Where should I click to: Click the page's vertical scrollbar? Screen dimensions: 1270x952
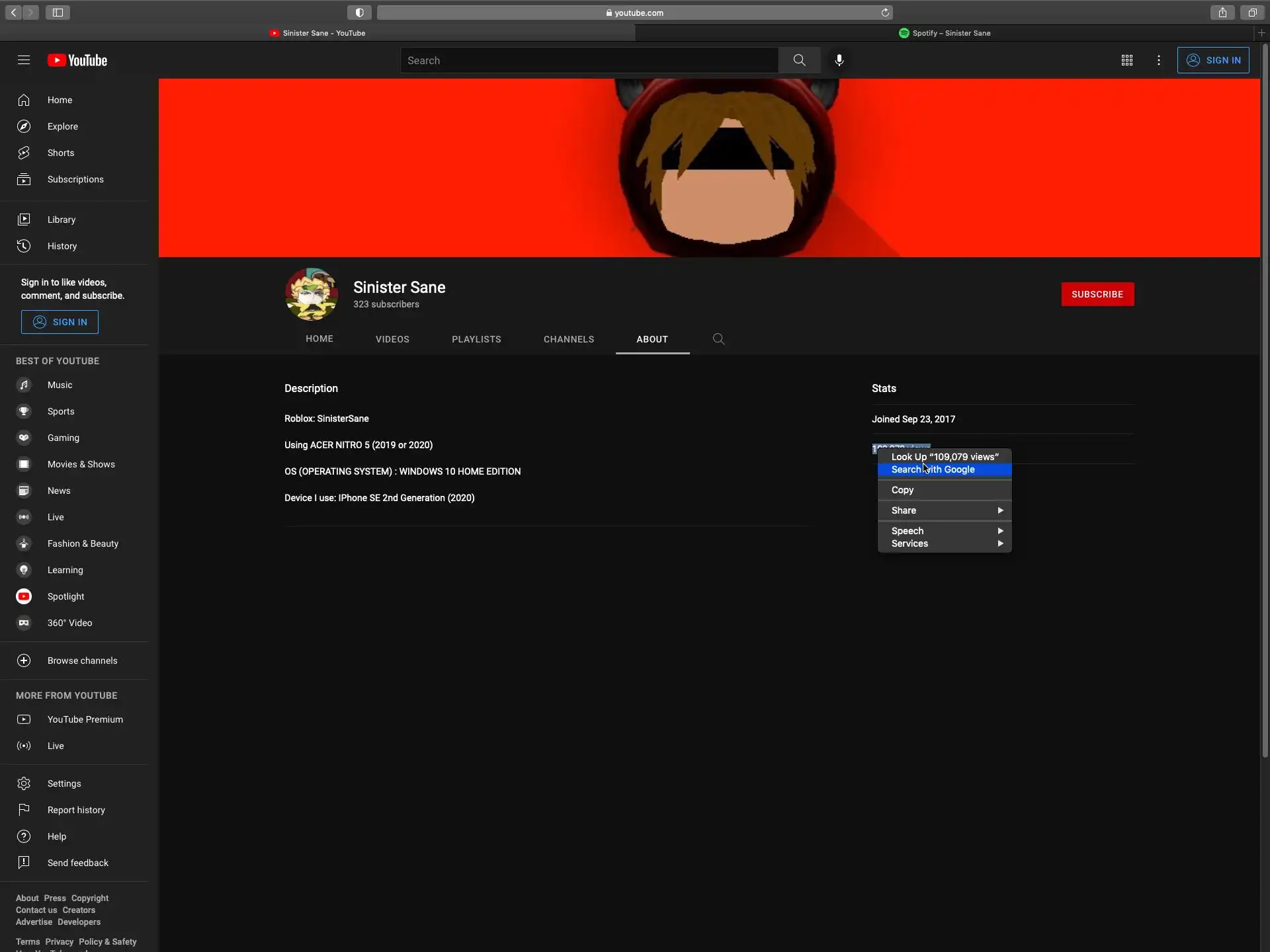[x=1265, y=397]
